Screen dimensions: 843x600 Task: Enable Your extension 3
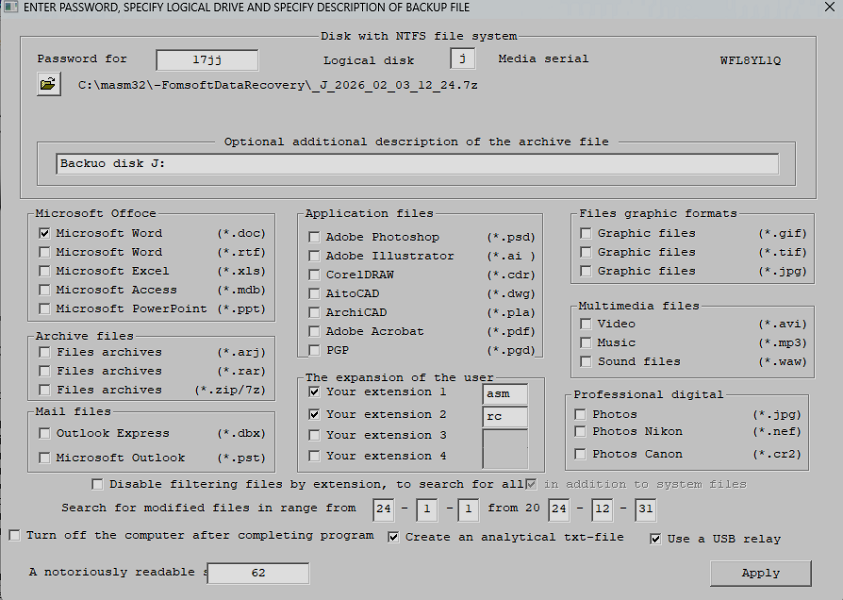314,434
